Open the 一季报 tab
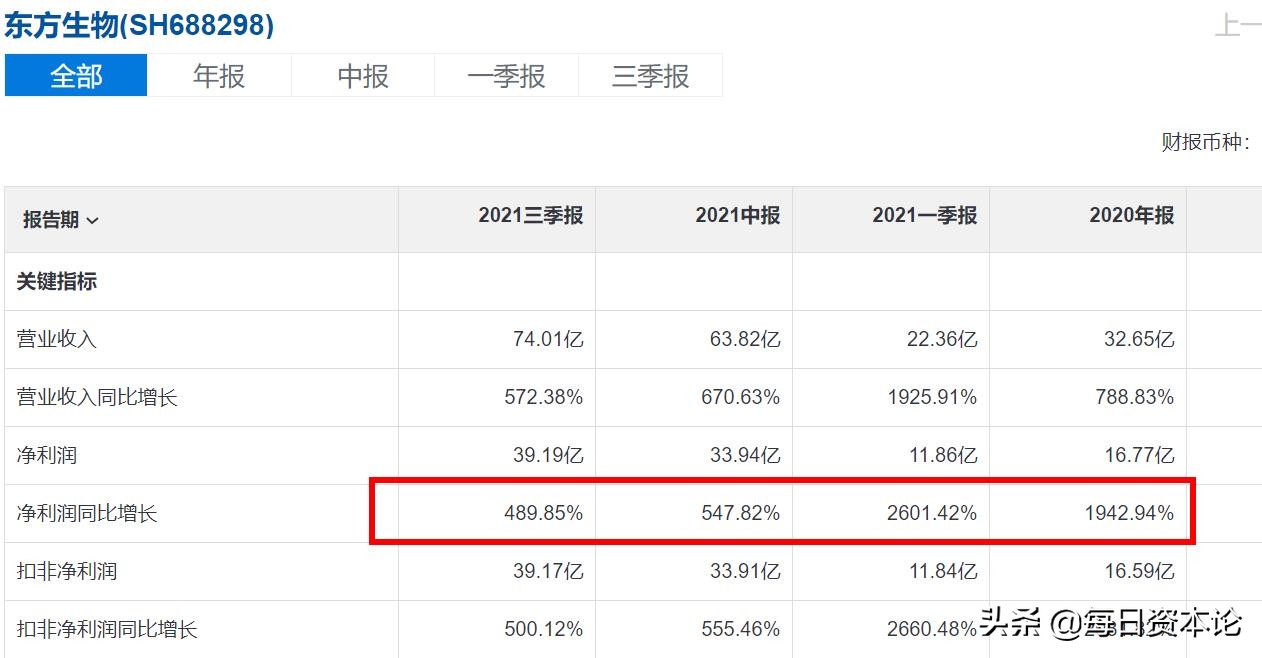 pos(506,76)
